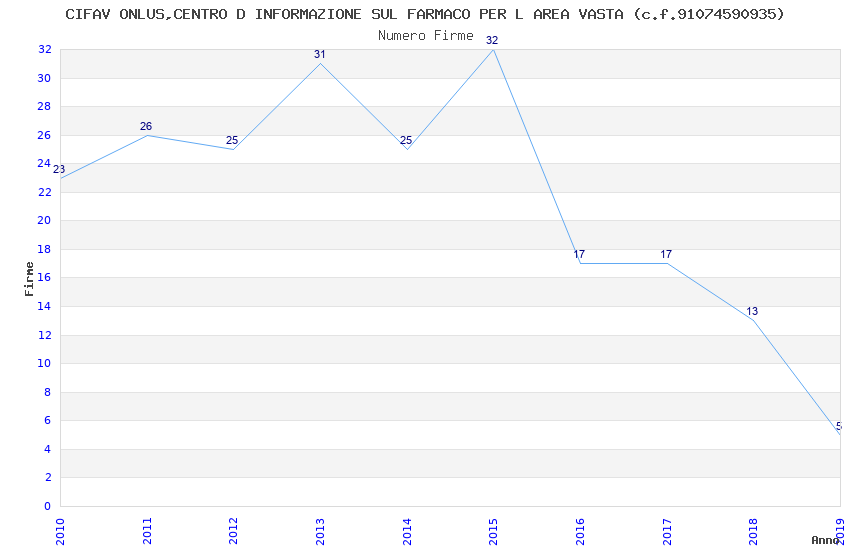Click the 'Anno' axis label
This screenshot has height=550, width=850.
tap(825, 540)
